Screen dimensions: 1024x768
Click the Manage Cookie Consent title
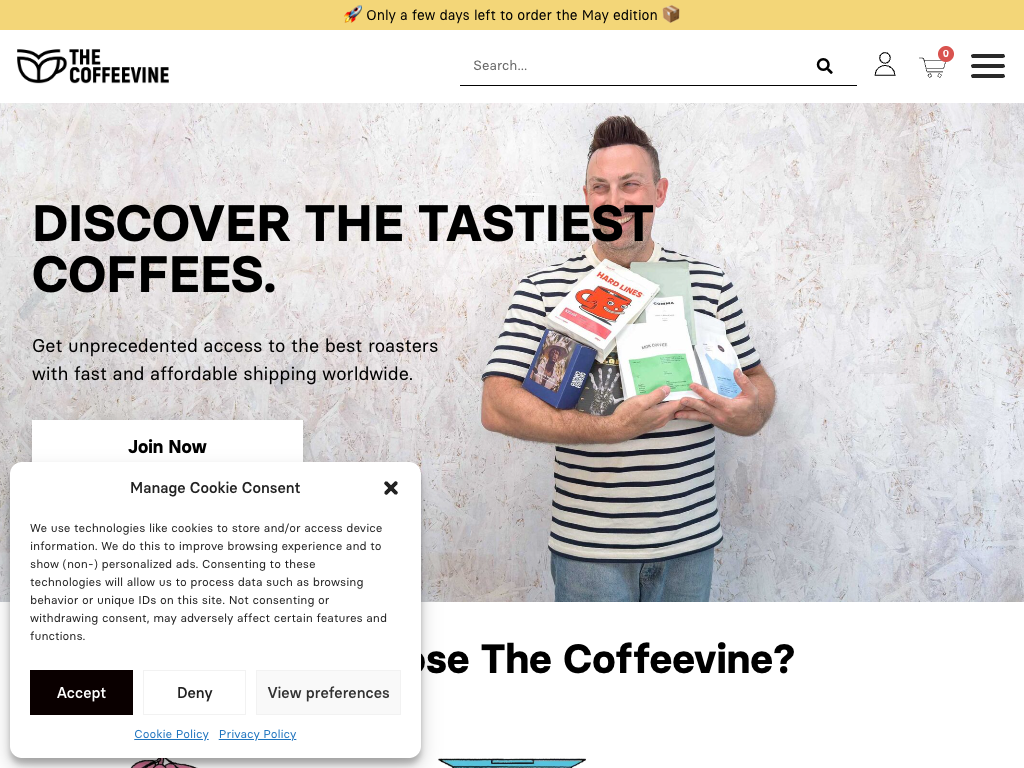click(215, 488)
